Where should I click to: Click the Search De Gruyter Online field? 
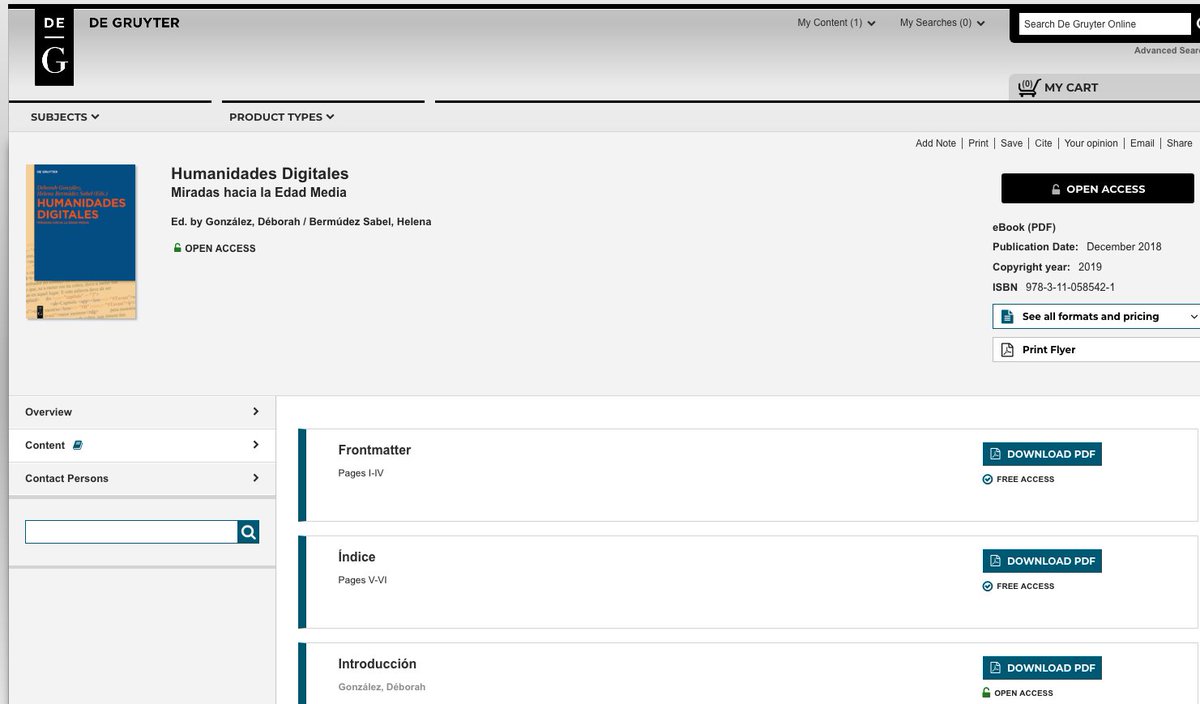point(1105,24)
